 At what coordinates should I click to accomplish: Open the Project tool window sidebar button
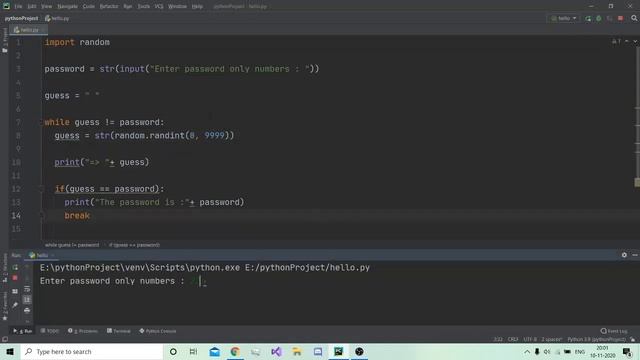pos(4,41)
